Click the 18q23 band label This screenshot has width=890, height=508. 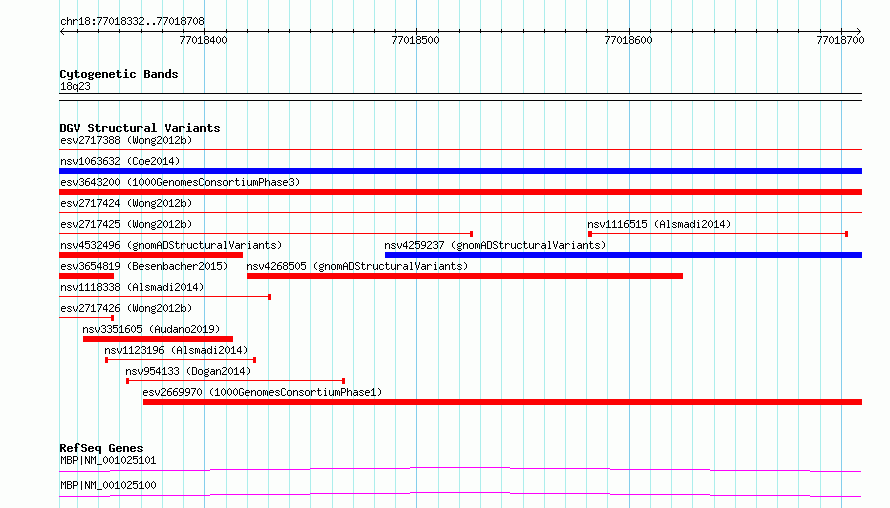[x=75, y=86]
